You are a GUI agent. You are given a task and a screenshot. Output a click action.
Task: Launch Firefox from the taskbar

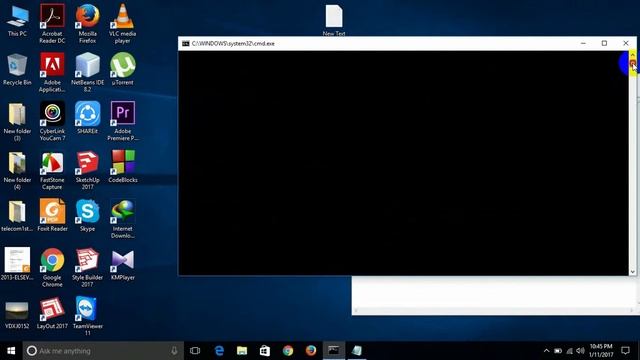(x=311, y=351)
